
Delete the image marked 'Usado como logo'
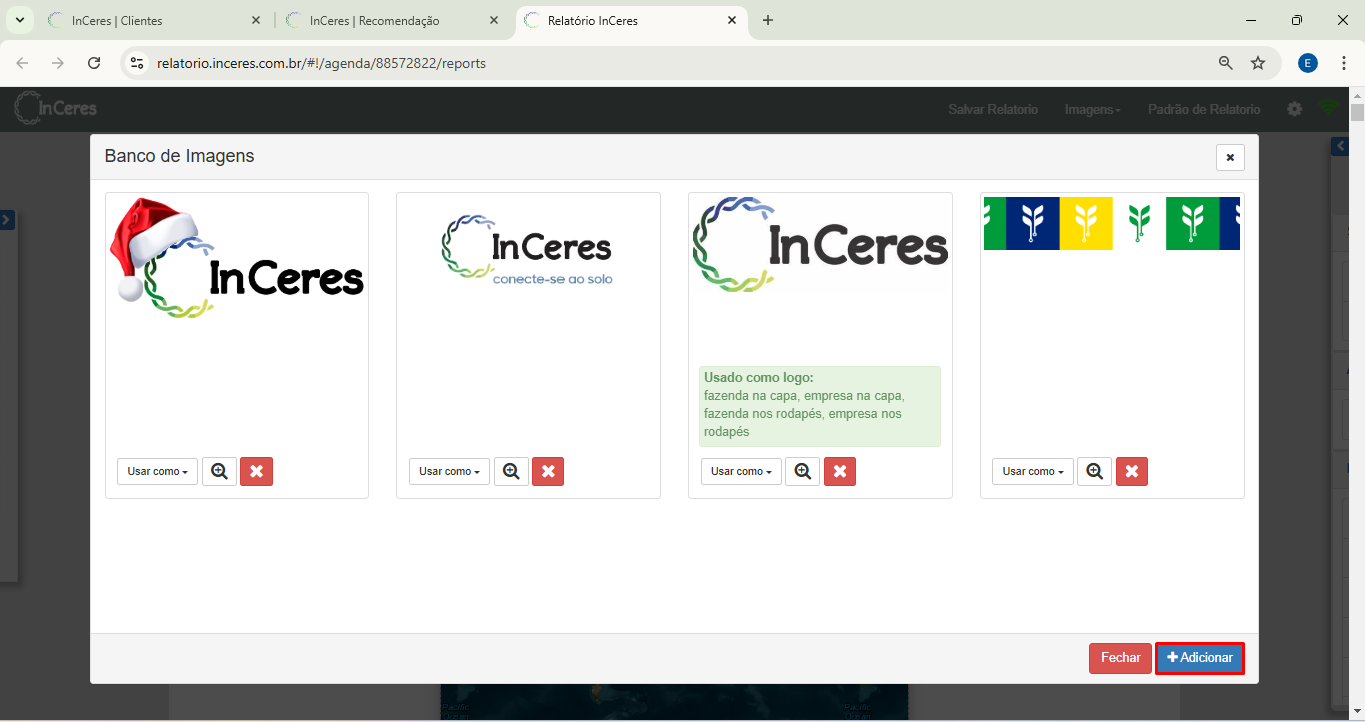pyautogui.click(x=840, y=471)
